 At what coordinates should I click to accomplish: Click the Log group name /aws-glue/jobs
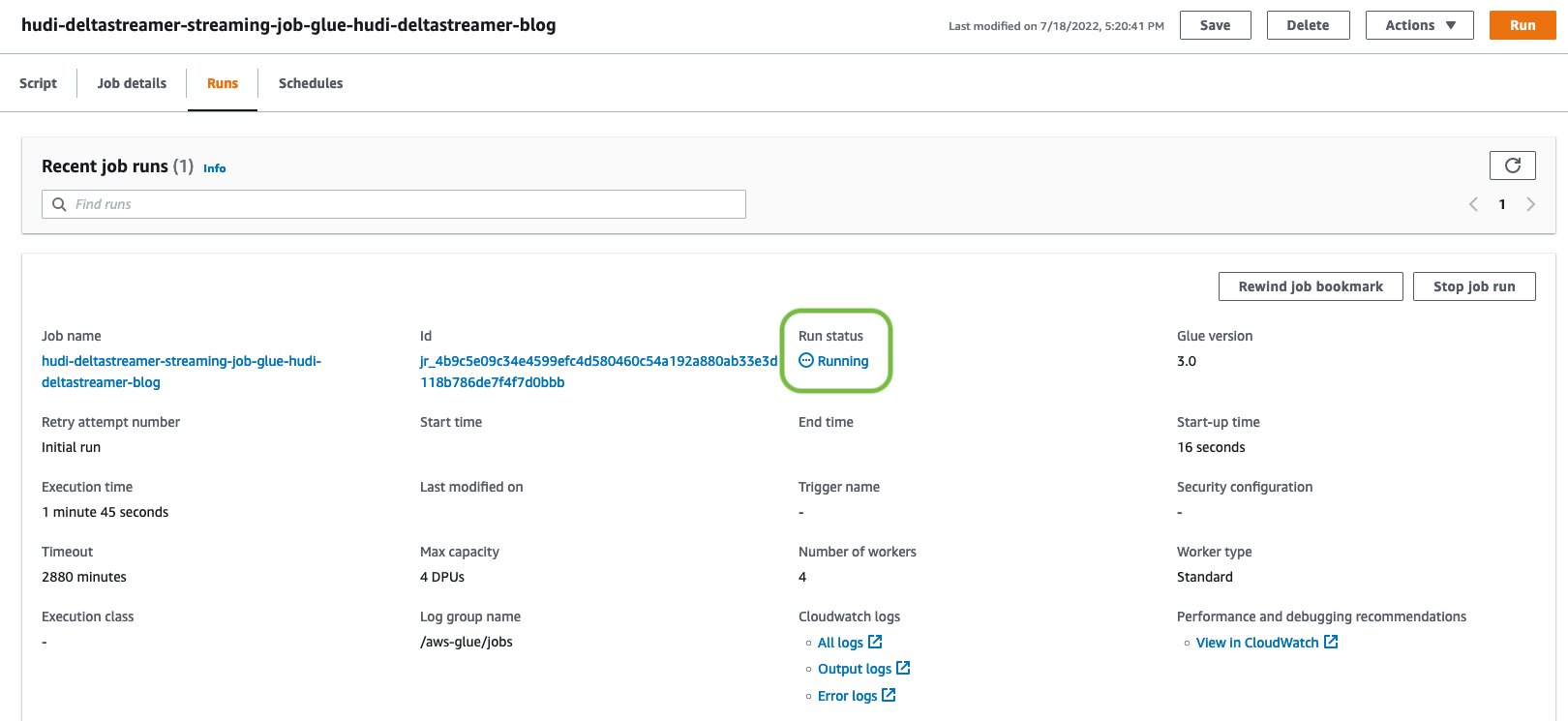click(x=467, y=642)
